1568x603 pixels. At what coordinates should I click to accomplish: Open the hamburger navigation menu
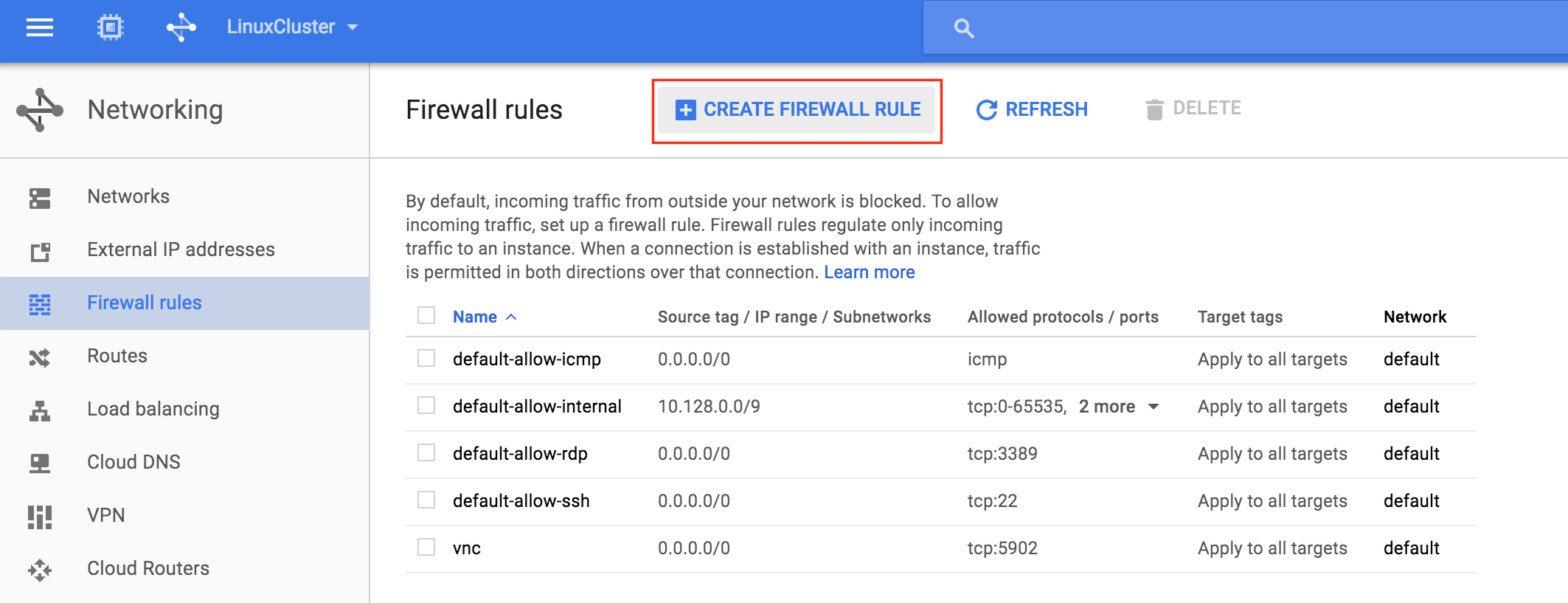[x=40, y=27]
